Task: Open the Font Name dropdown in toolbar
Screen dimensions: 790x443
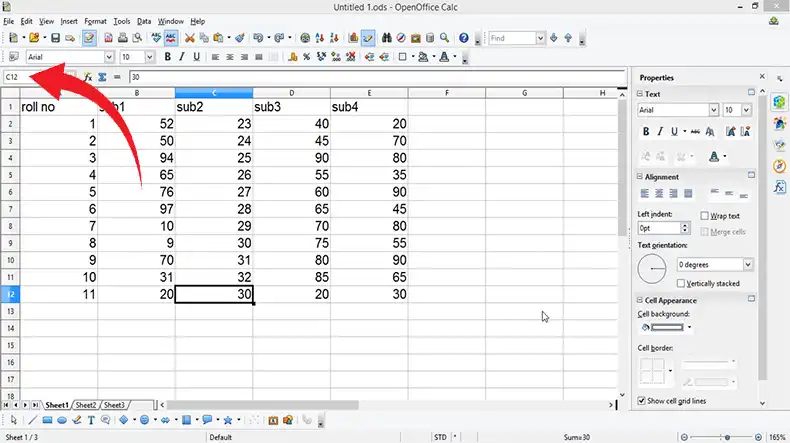Action: pyautogui.click(x=109, y=57)
